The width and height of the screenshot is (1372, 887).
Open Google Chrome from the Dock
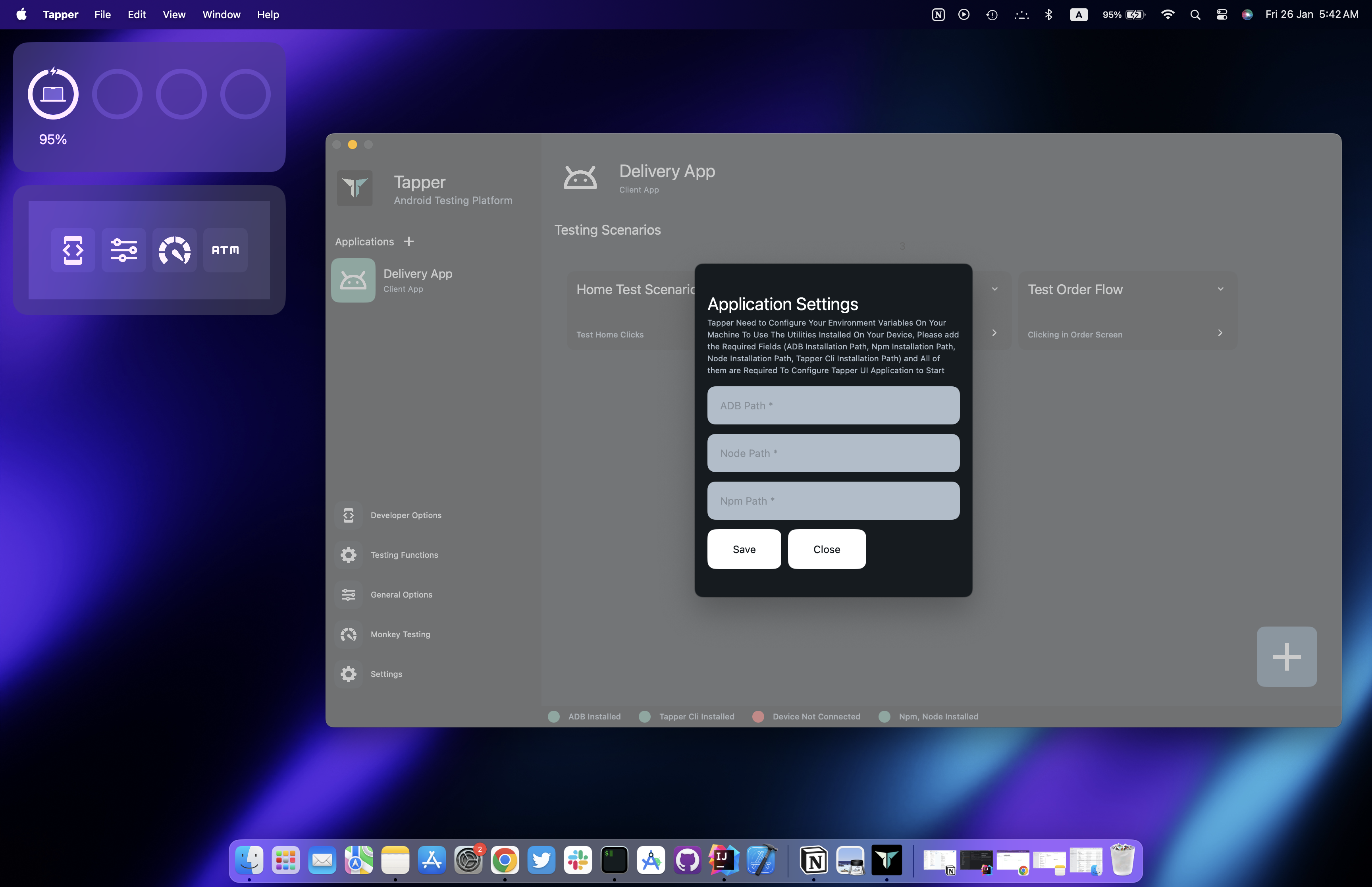coord(504,860)
